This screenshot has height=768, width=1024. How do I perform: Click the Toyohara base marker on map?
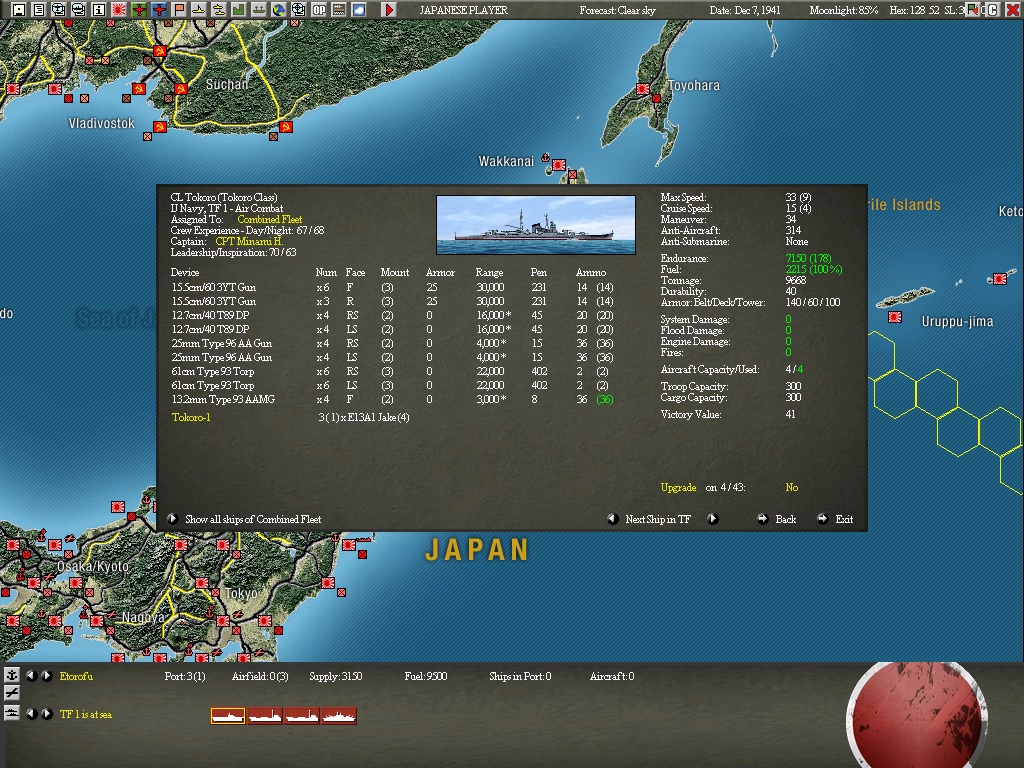pyautogui.click(x=643, y=89)
